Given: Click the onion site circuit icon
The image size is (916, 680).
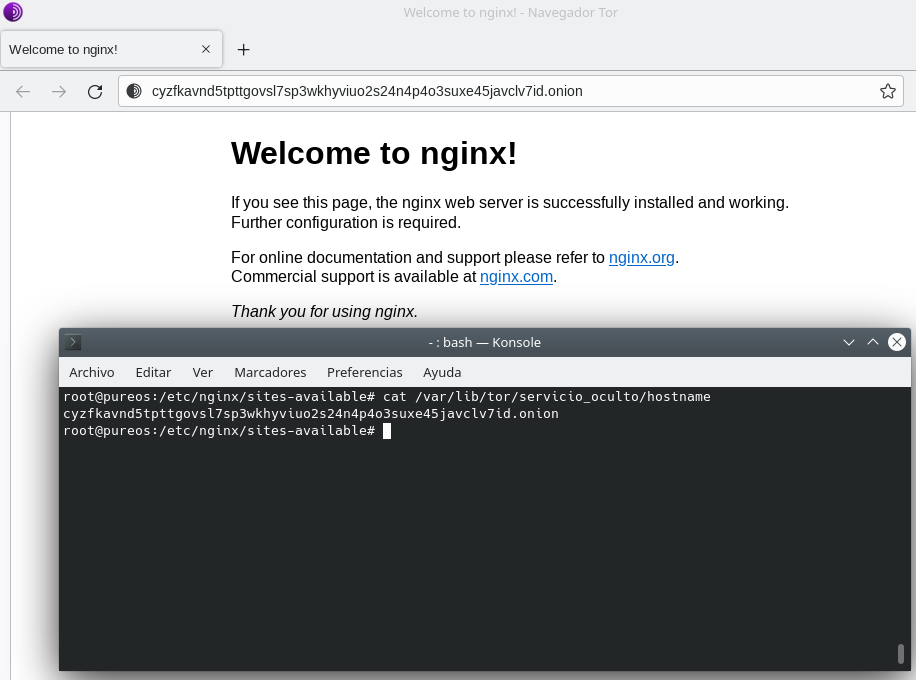Looking at the screenshot, I should tap(134, 91).
